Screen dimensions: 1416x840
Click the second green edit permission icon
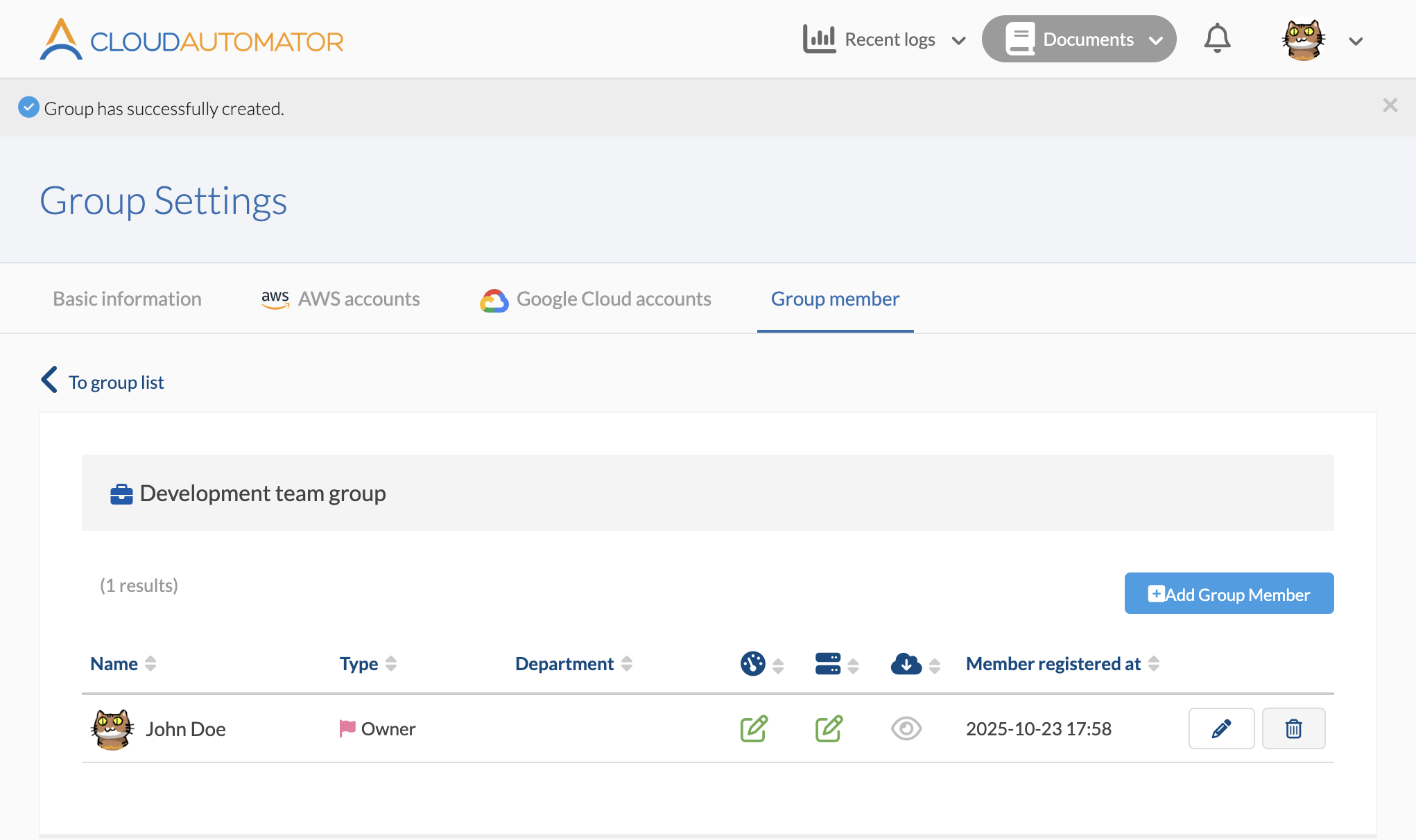(x=829, y=728)
